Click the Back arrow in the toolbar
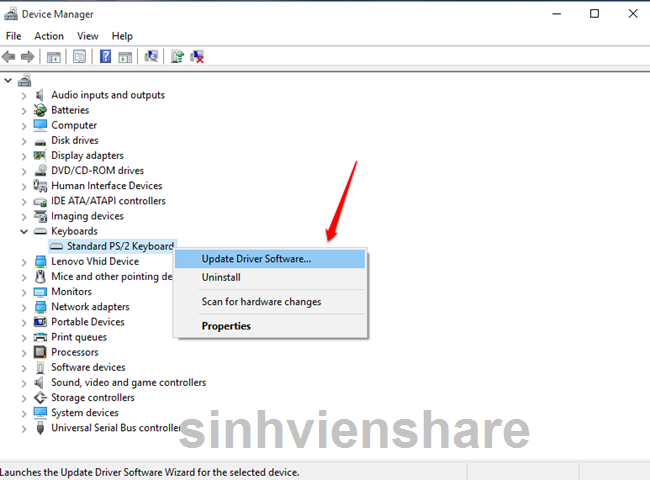Screen dimensions: 650x480 [9, 57]
